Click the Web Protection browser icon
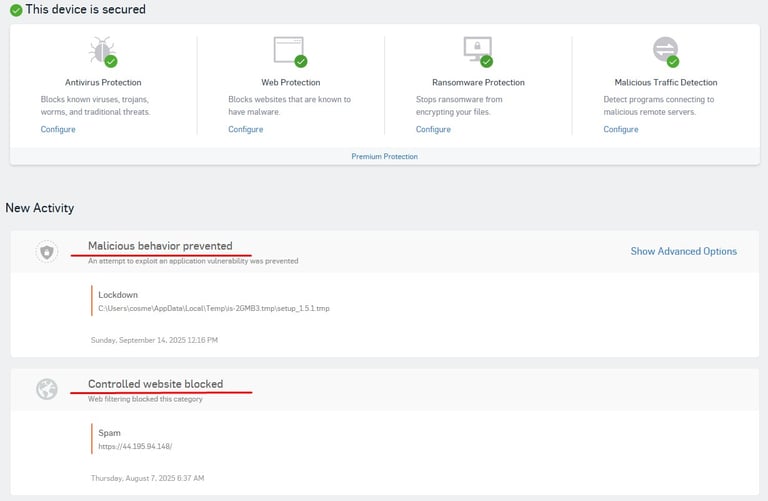Screen dimensions: 768x501 pyautogui.click(x=289, y=50)
